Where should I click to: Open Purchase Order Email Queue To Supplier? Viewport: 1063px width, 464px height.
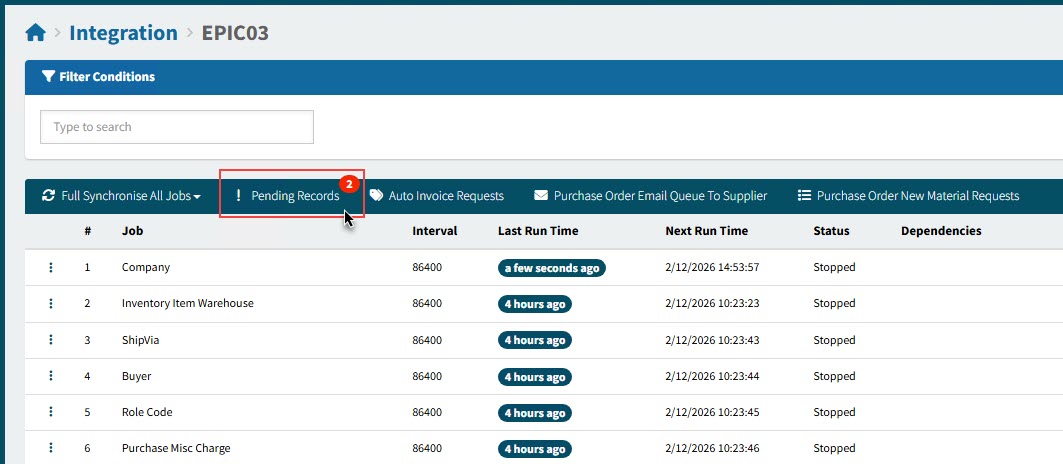pos(650,196)
